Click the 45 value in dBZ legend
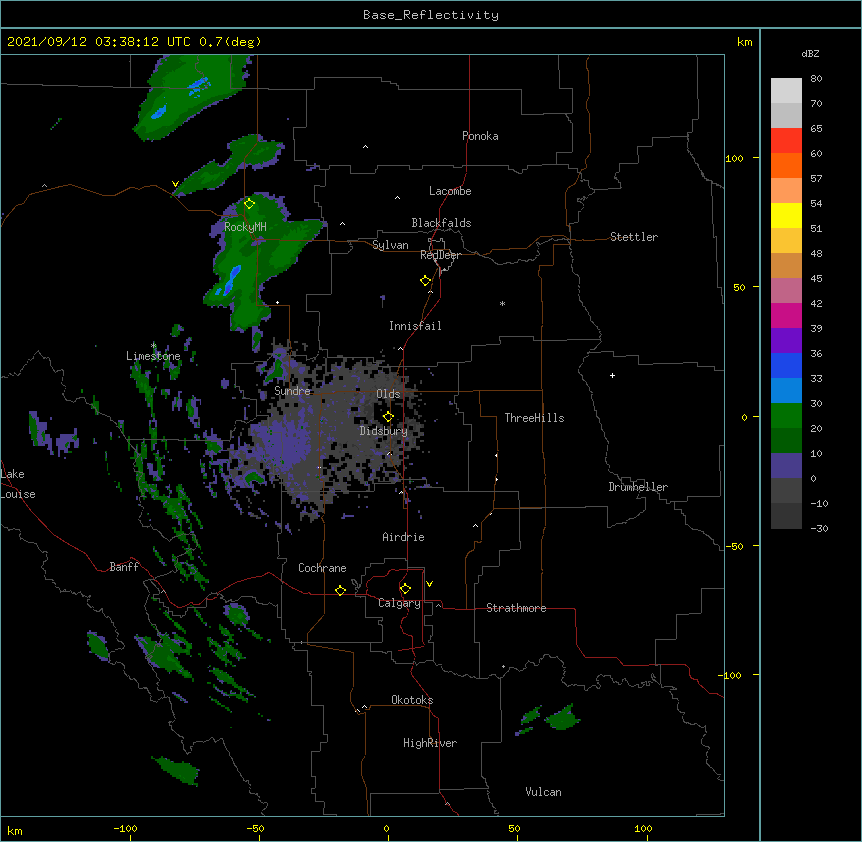Image resolution: width=862 pixels, height=842 pixels. [x=816, y=278]
